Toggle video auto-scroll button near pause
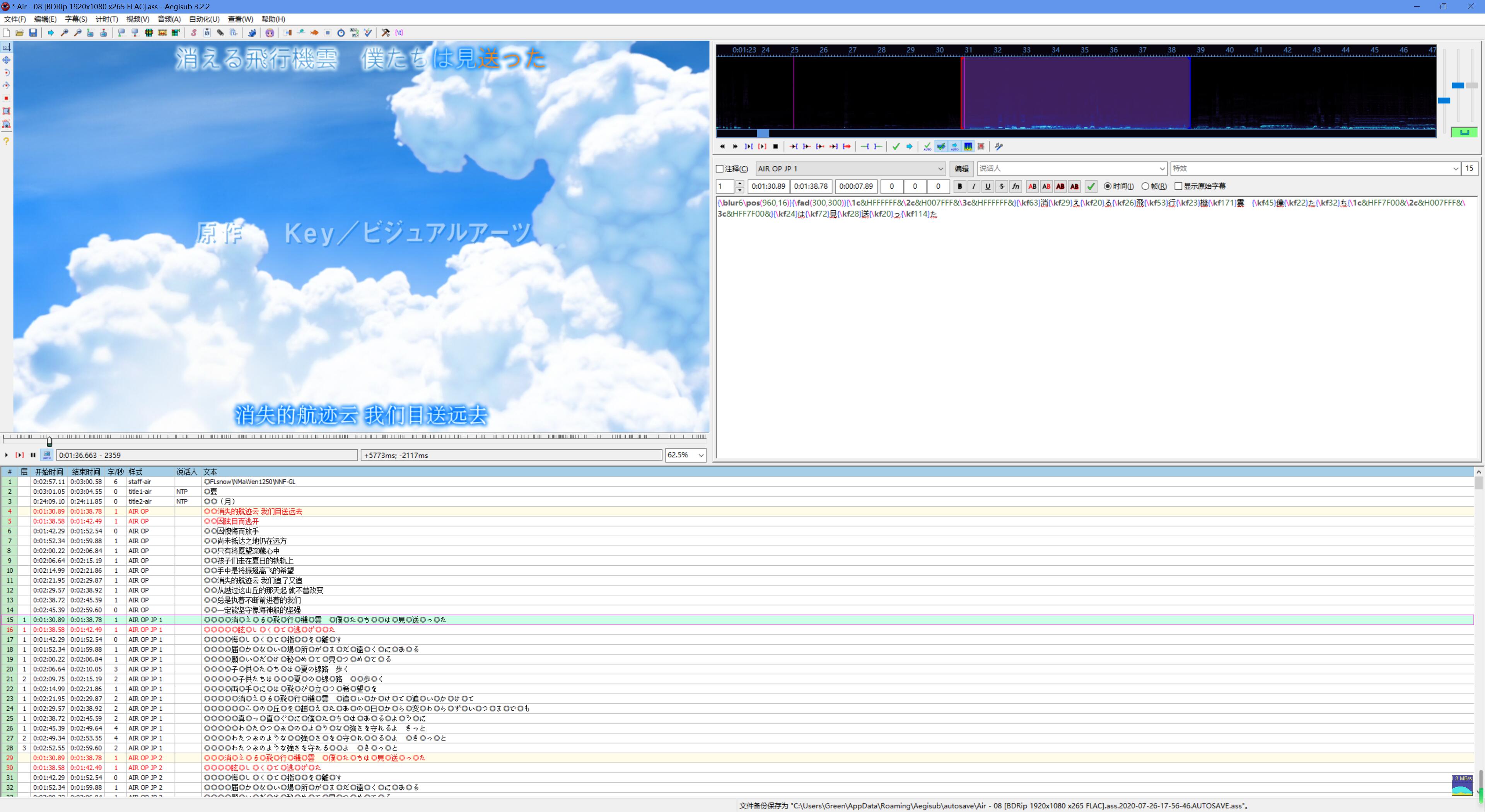 [x=47, y=455]
